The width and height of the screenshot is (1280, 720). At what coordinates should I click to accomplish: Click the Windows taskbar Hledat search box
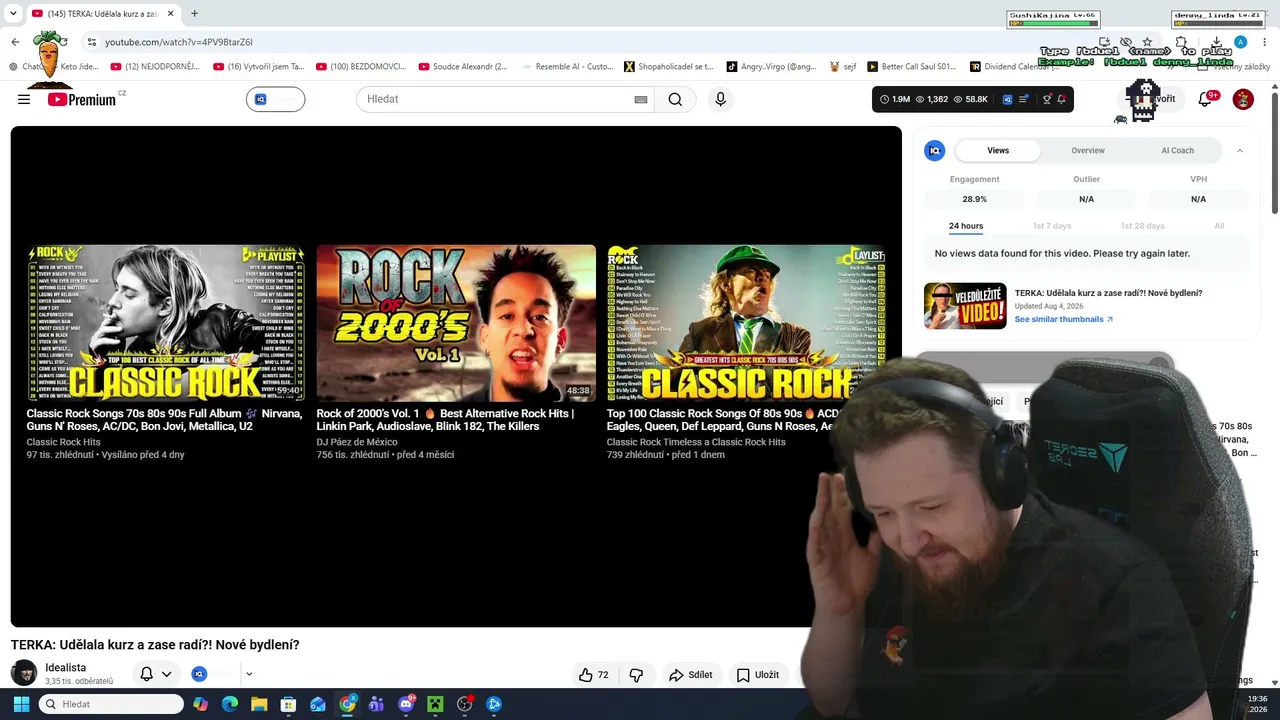tap(111, 704)
